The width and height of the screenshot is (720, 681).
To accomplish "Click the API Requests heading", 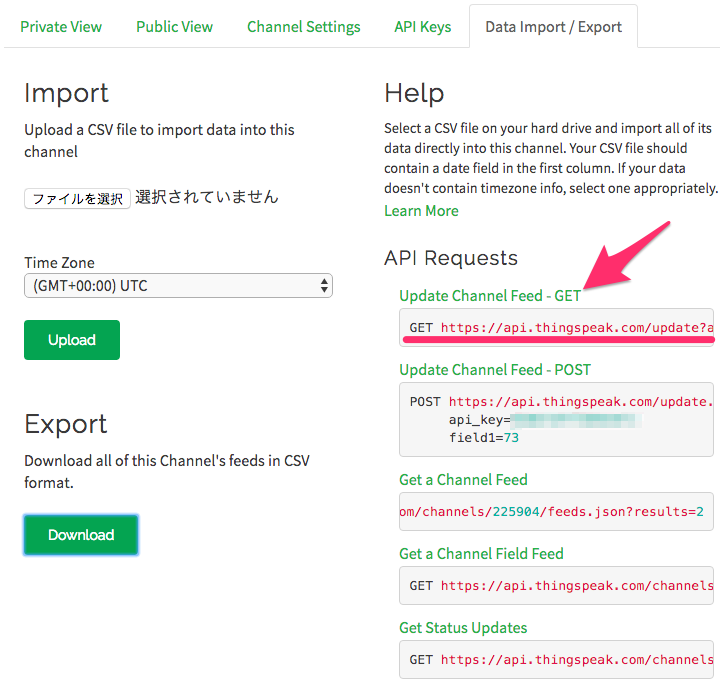I will pos(451,258).
